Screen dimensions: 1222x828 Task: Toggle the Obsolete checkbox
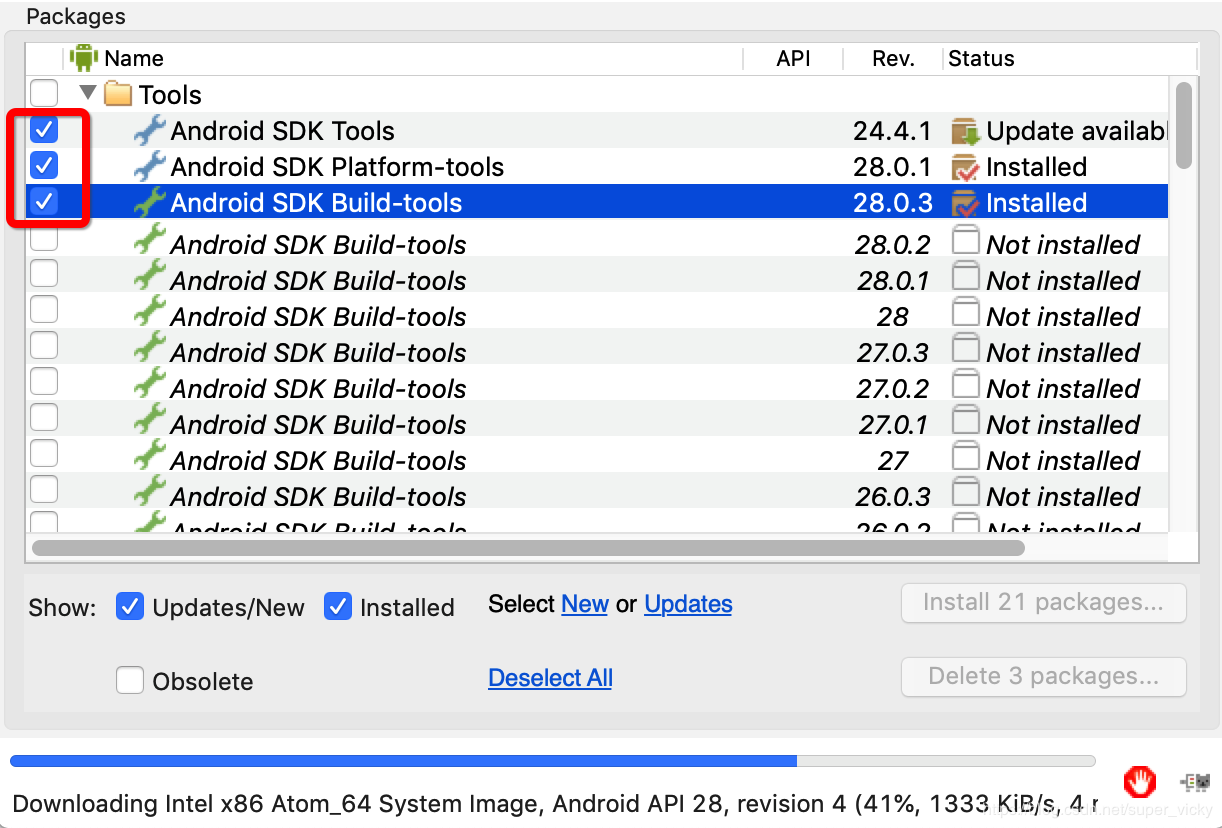130,681
